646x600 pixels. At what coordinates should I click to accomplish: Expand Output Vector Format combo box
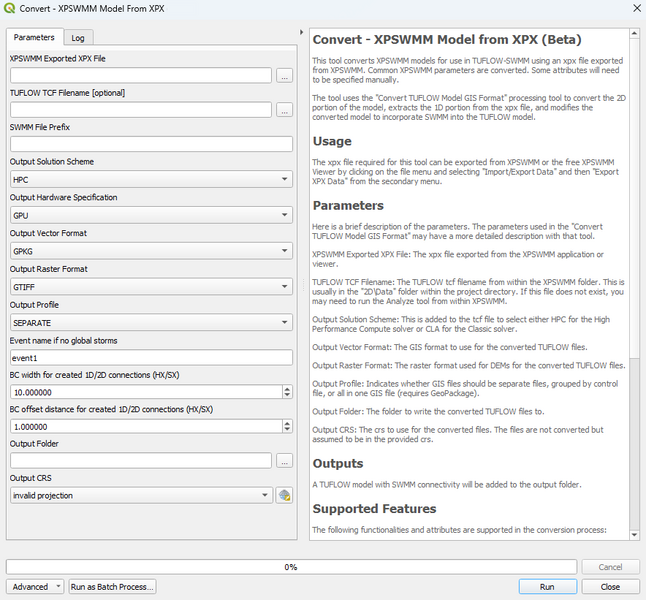coord(151,250)
